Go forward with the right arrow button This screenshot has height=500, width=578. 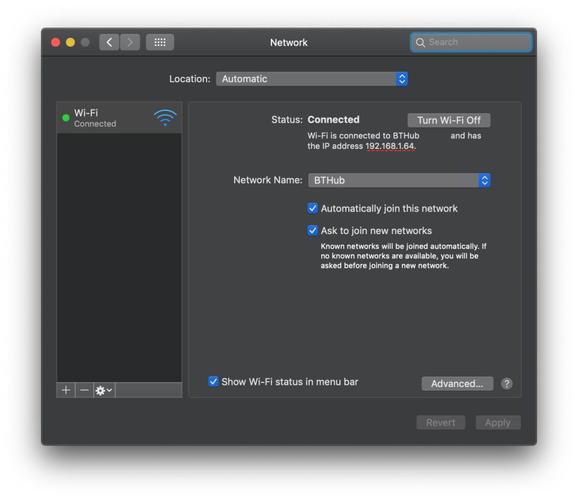tap(130, 42)
